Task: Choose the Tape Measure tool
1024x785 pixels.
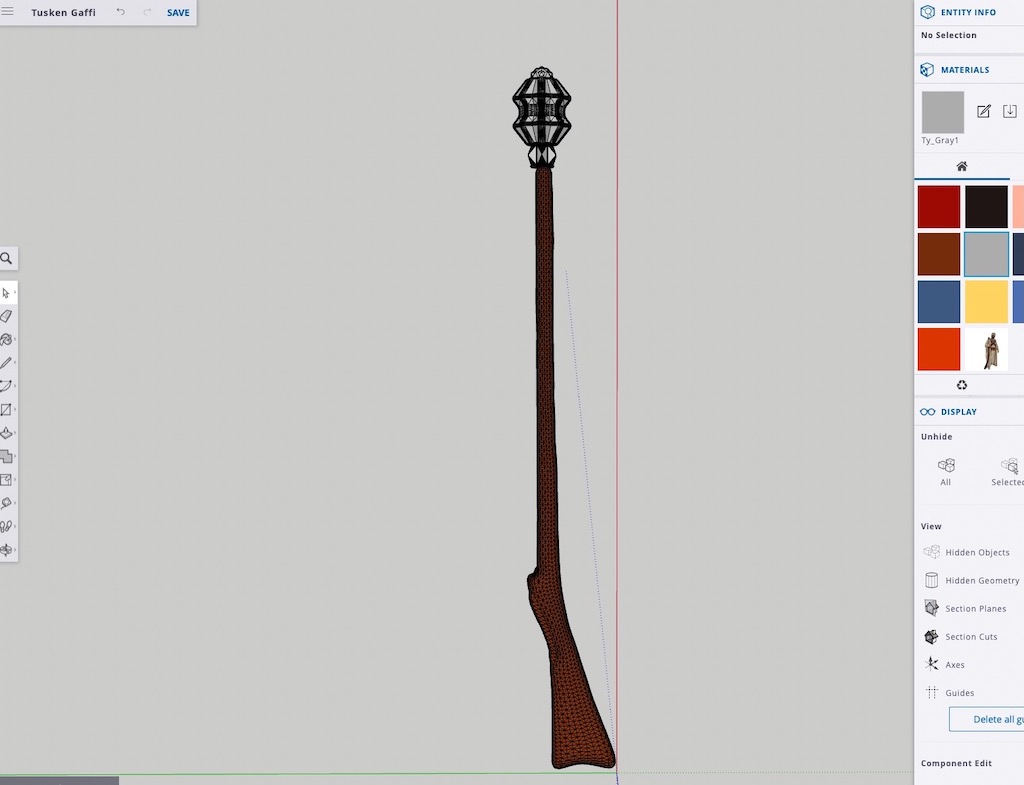Action: pyautogui.click(x=7, y=503)
